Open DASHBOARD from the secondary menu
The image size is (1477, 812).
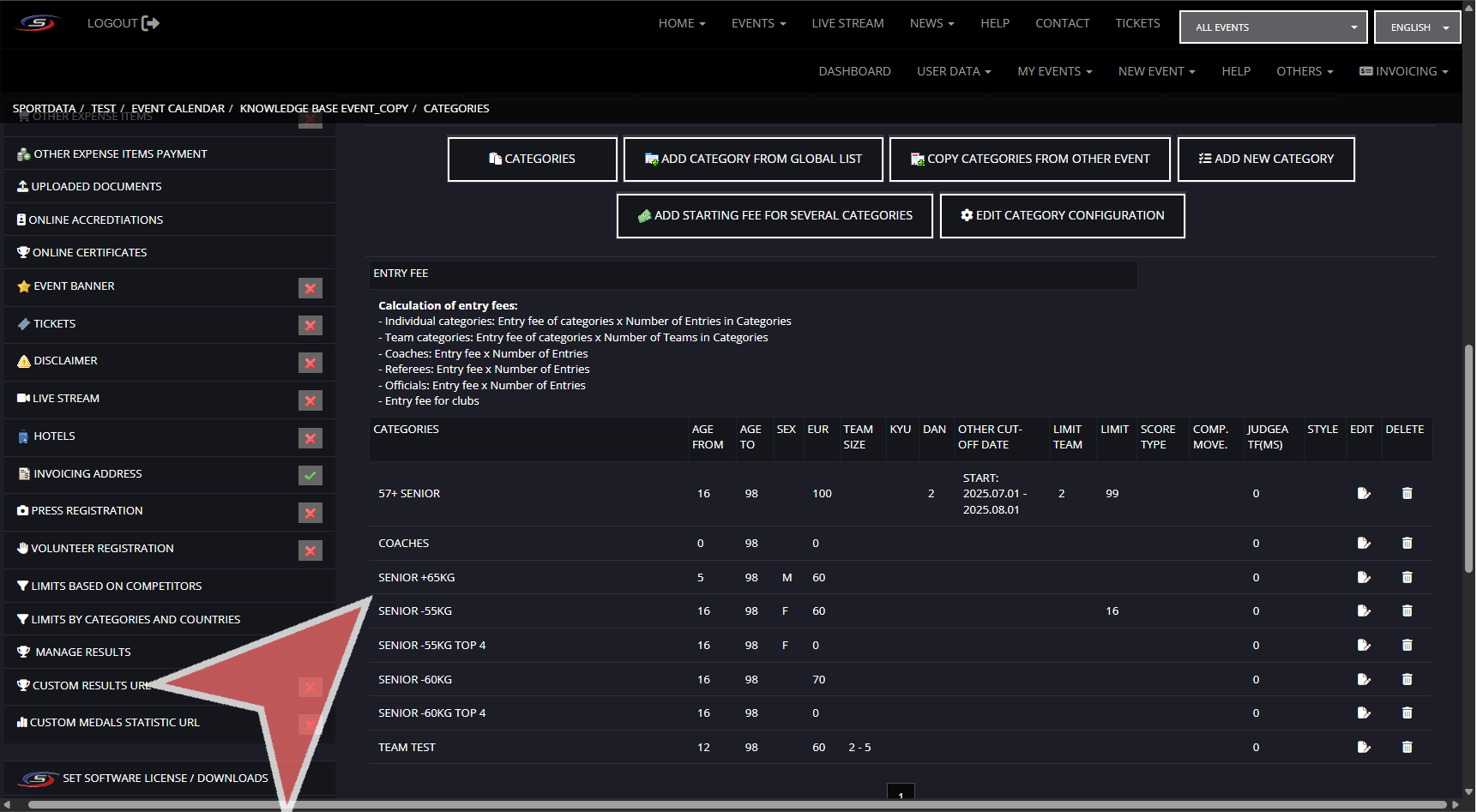point(854,71)
